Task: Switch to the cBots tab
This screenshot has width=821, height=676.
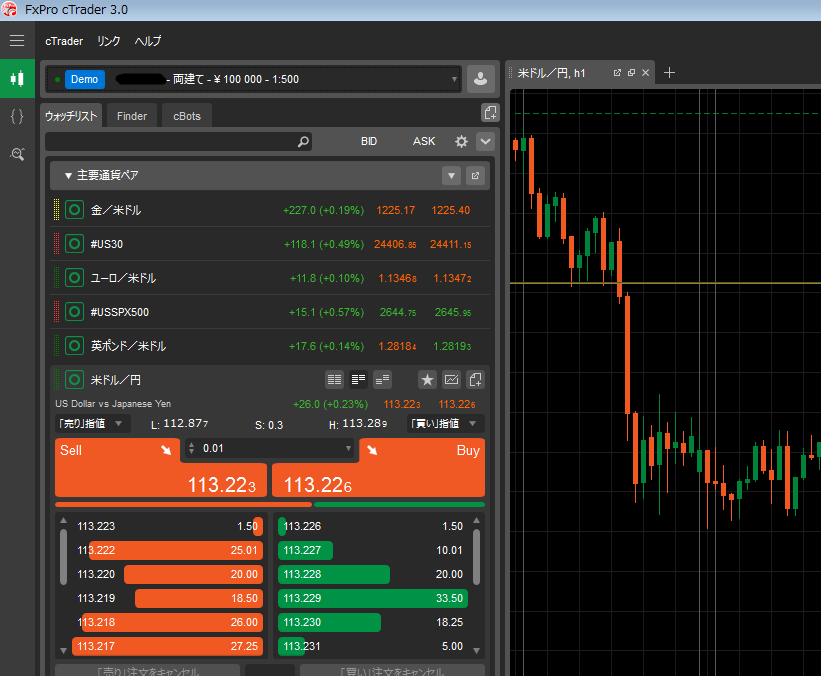Action: click(x=187, y=116)
